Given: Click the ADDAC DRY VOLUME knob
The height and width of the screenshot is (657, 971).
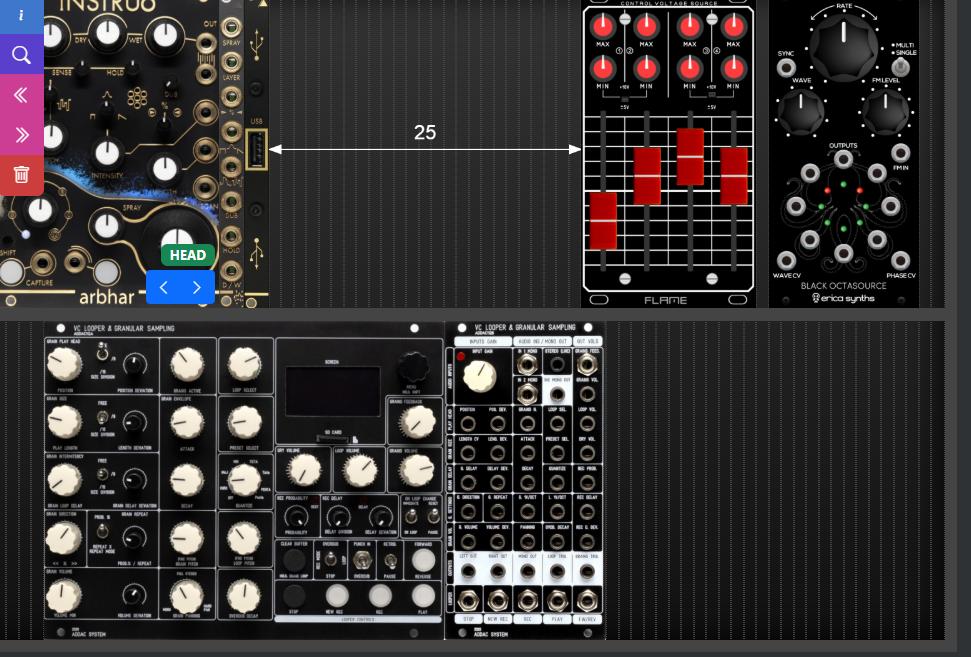Looking at the screenshot, I should 304,471.
